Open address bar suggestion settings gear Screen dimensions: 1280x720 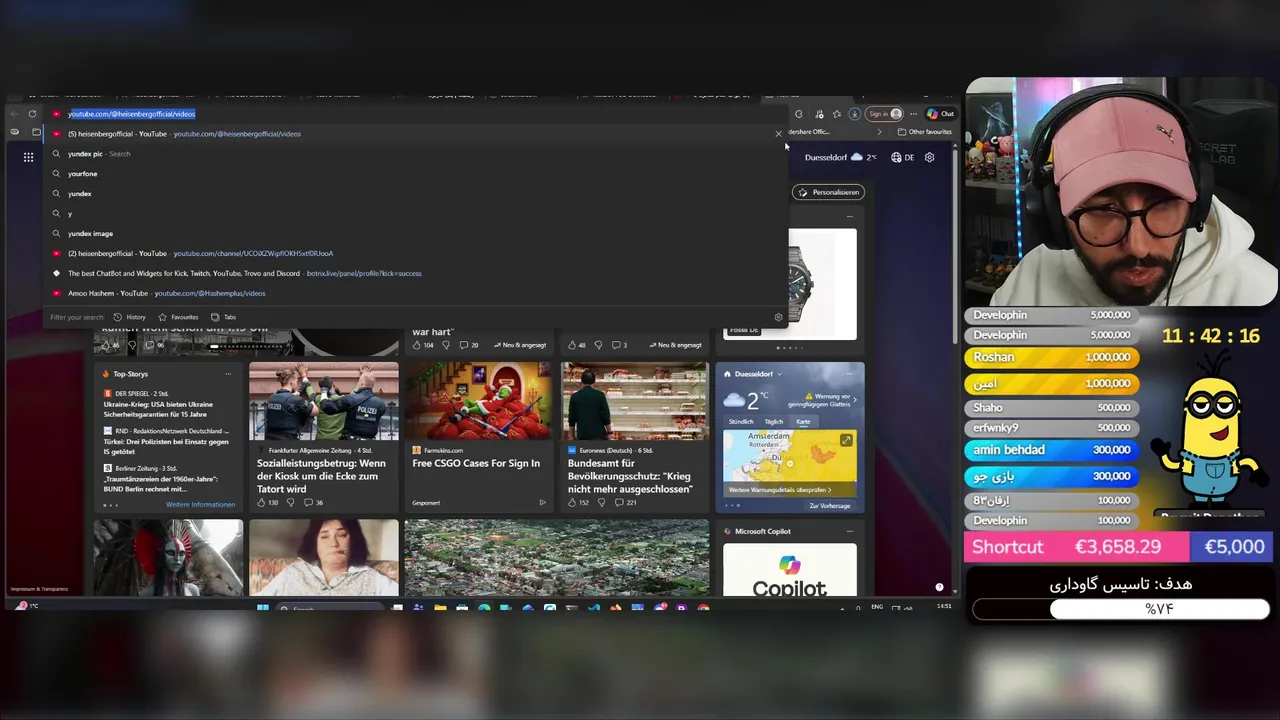[779, 317]
